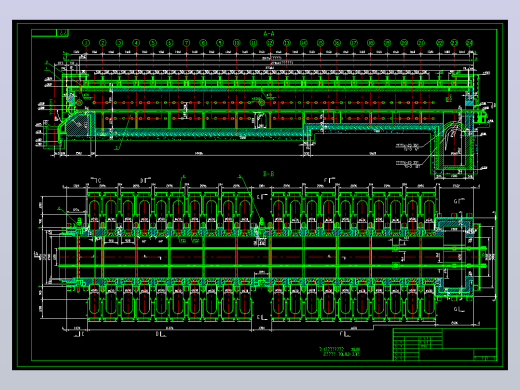This screenshot has width=520, height=390.
Task: Click the A-A section title
Action: tap(269, 34)
